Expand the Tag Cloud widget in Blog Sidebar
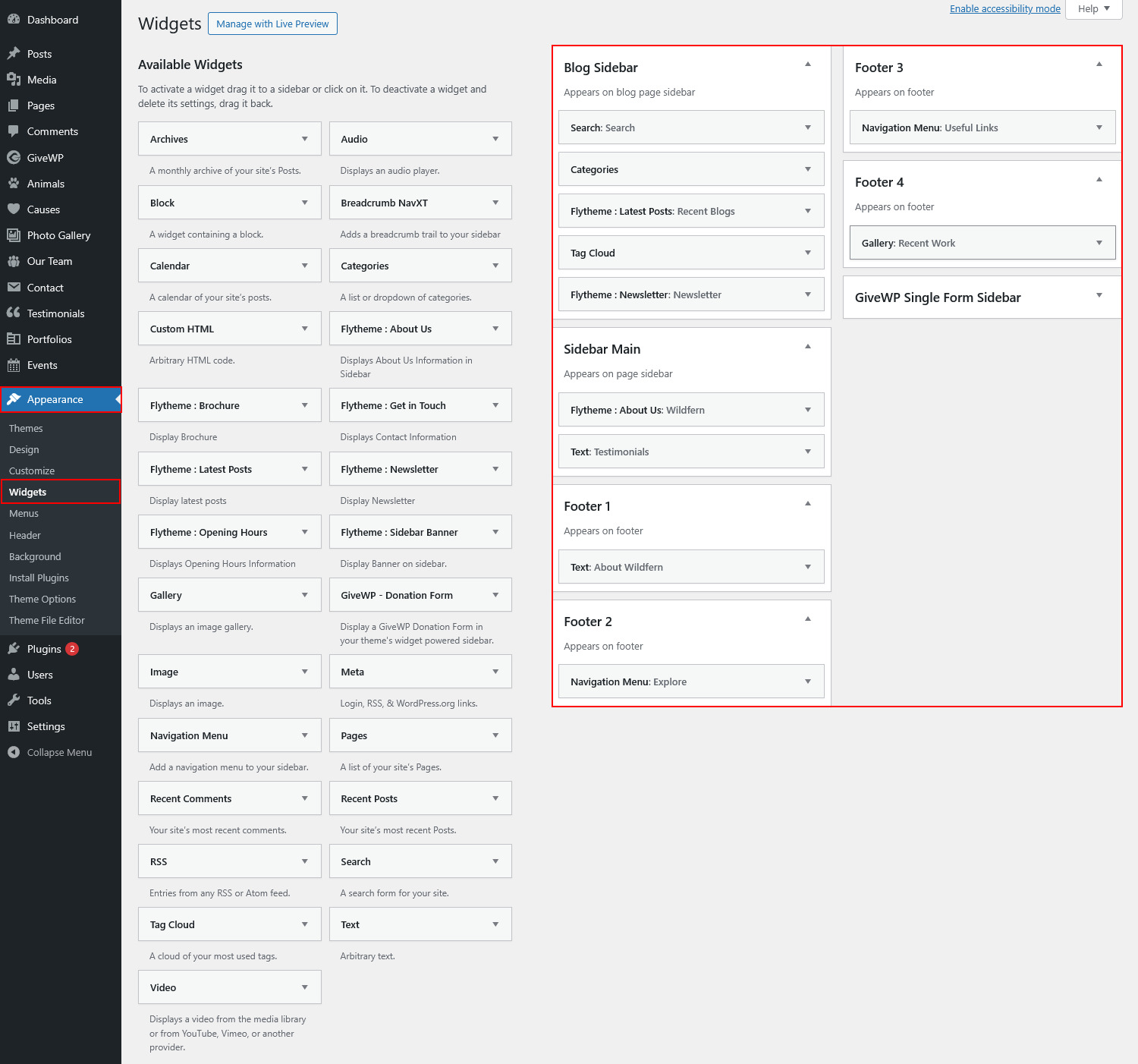This screenshot has width=1138, height=1064. click(807, 253)
